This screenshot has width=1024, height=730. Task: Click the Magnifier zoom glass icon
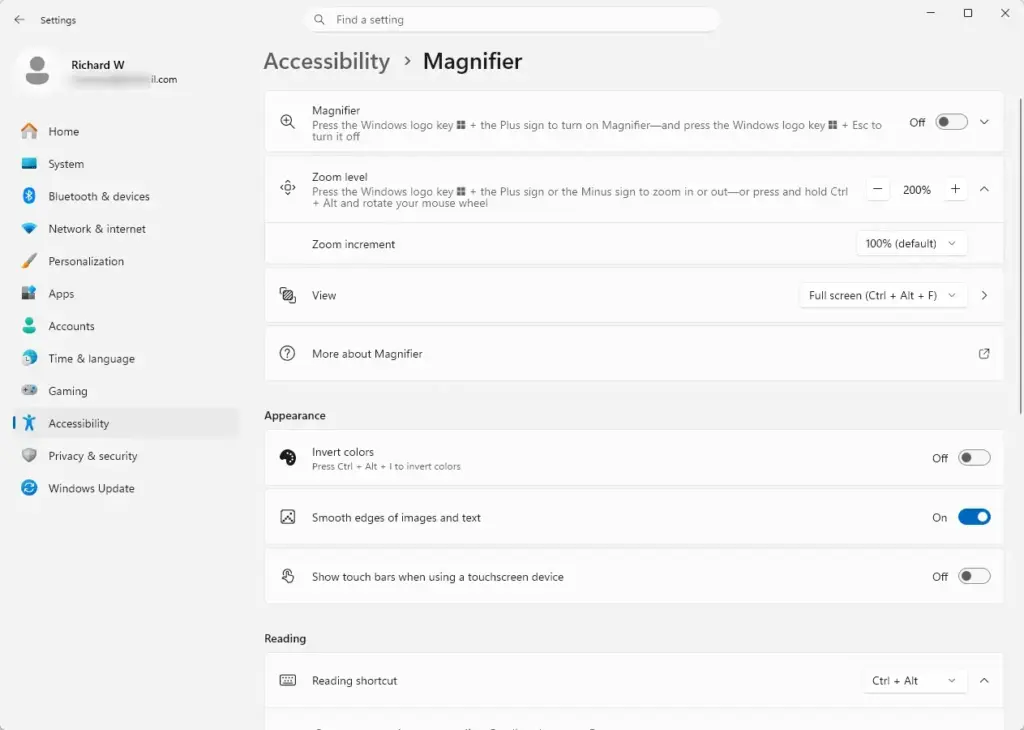pos(287,121)
